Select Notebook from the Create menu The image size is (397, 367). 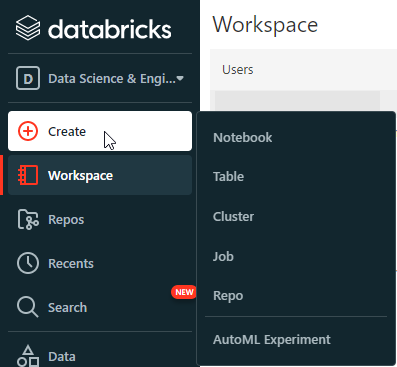(243, 137)
